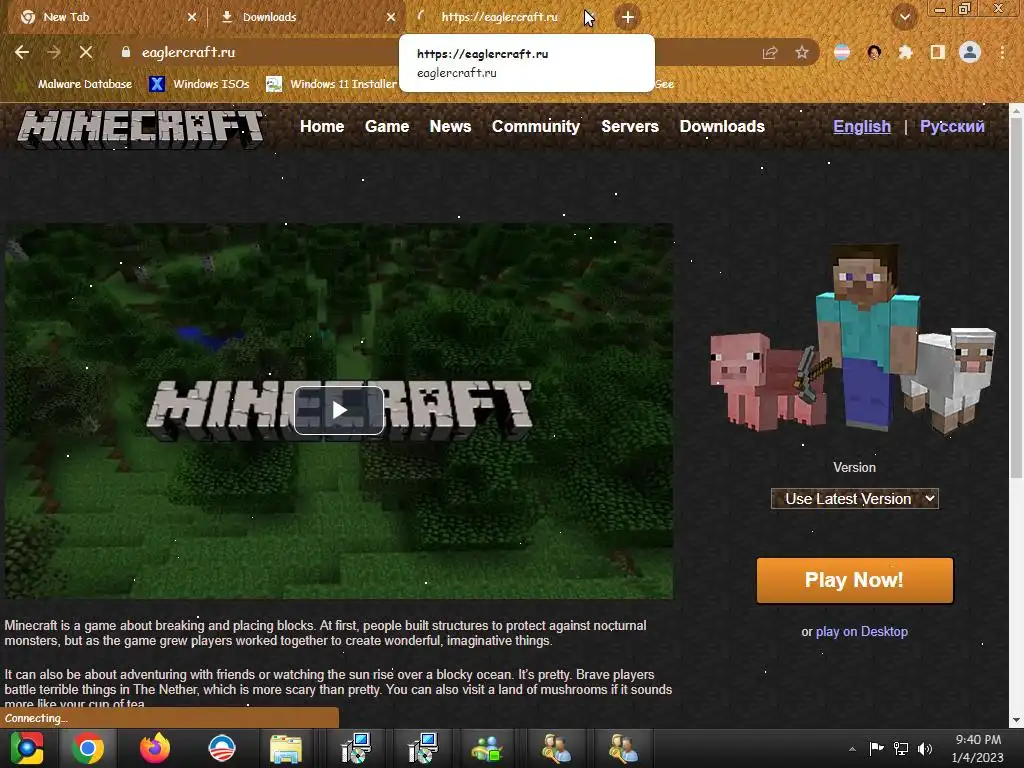Image resolution: width=1024 pixels, height=768 pixels.
Task: Open the Windows ISOs bookmark
Action: click(199, 84)
